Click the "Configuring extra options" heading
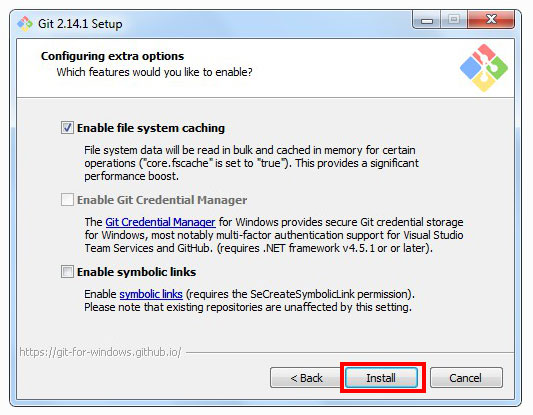Viewport: 533px width, 415px height. (x=113, y=56)
